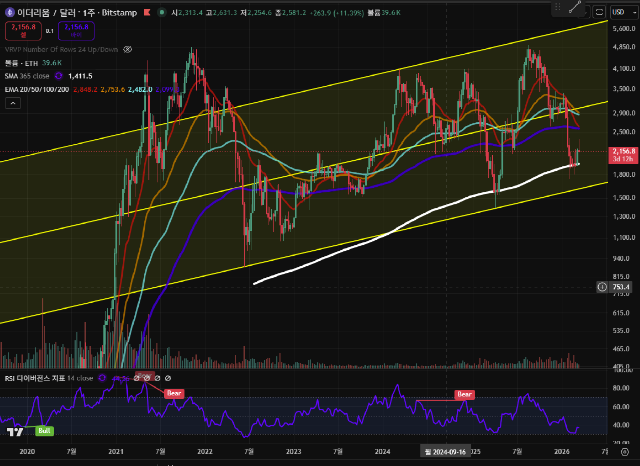Grab the floating toolbar drag handle
Screen dimensions: 640x466
point(558,7)
